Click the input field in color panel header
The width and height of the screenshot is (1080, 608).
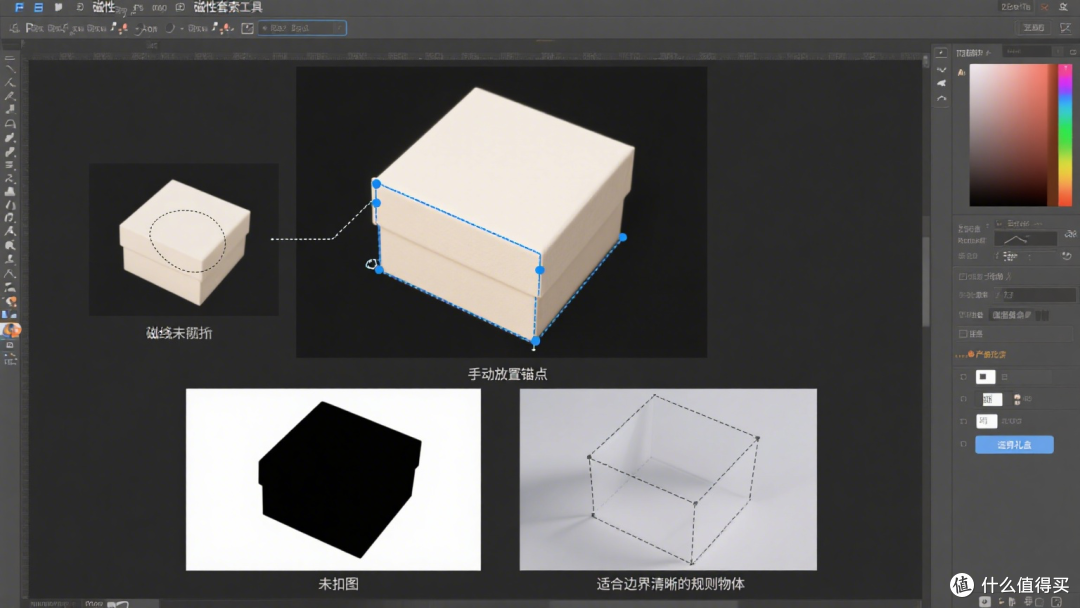click(1027, 52)
